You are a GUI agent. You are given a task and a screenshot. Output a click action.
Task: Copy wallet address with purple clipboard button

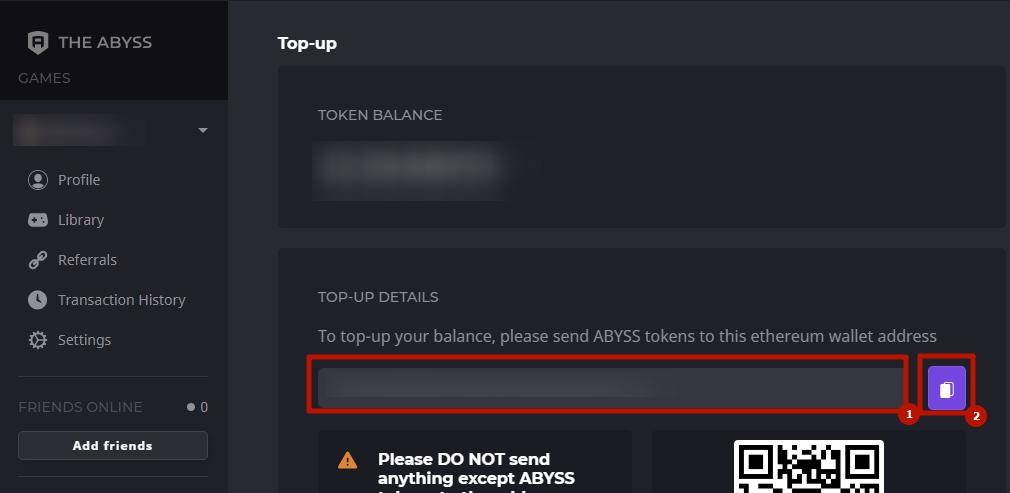click(946, 388)
